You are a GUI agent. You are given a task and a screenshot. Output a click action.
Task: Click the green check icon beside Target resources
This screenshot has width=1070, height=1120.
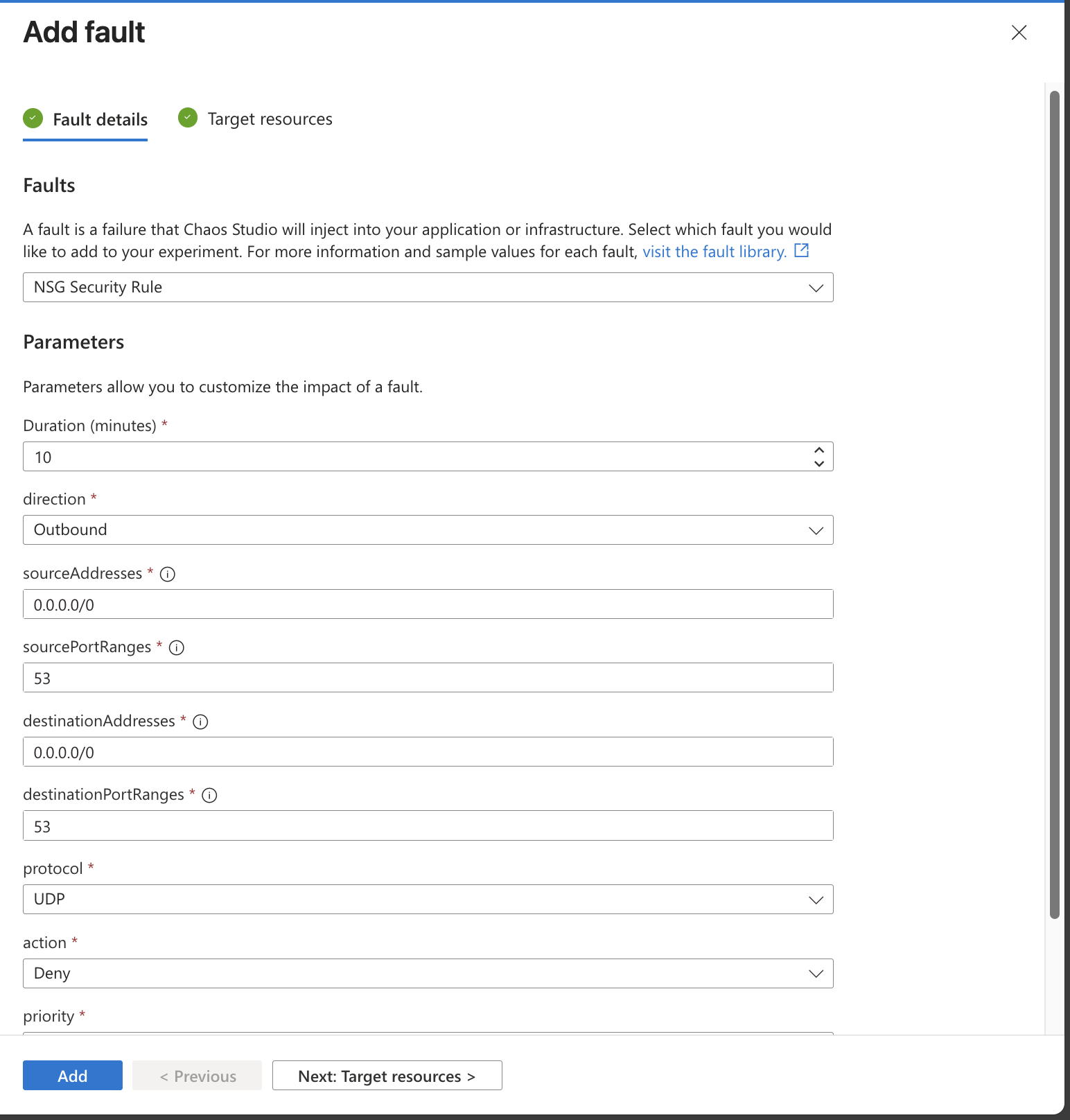[x=188, y=118]
